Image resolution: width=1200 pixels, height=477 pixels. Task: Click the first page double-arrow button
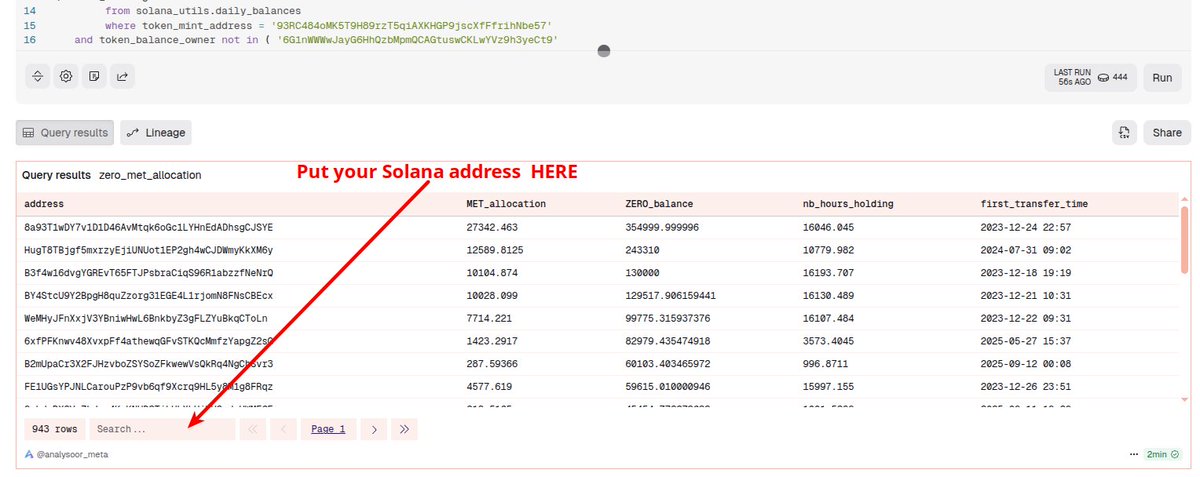pos(253,429)
